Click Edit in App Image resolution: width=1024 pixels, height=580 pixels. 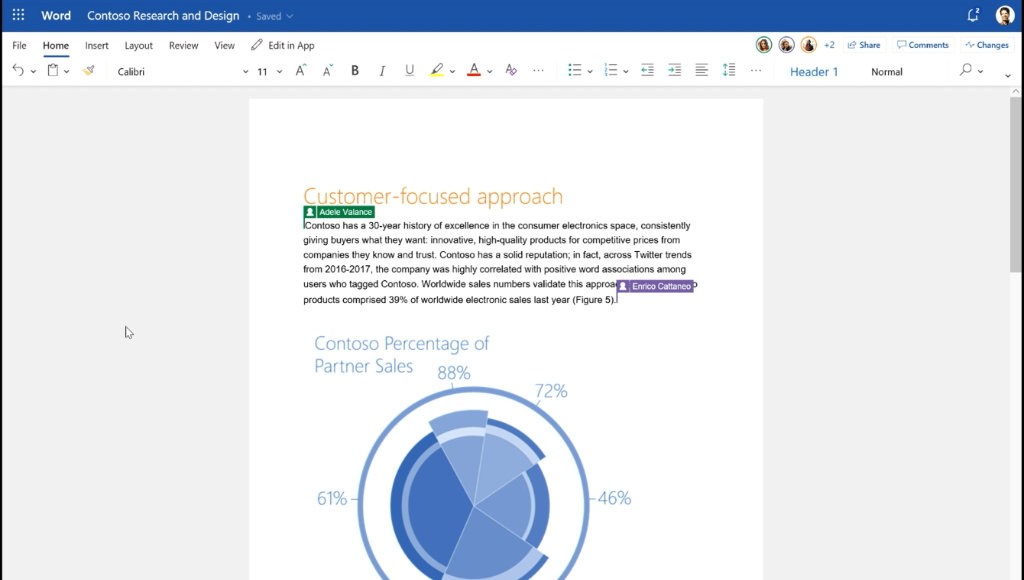click(x=283, y=45)
